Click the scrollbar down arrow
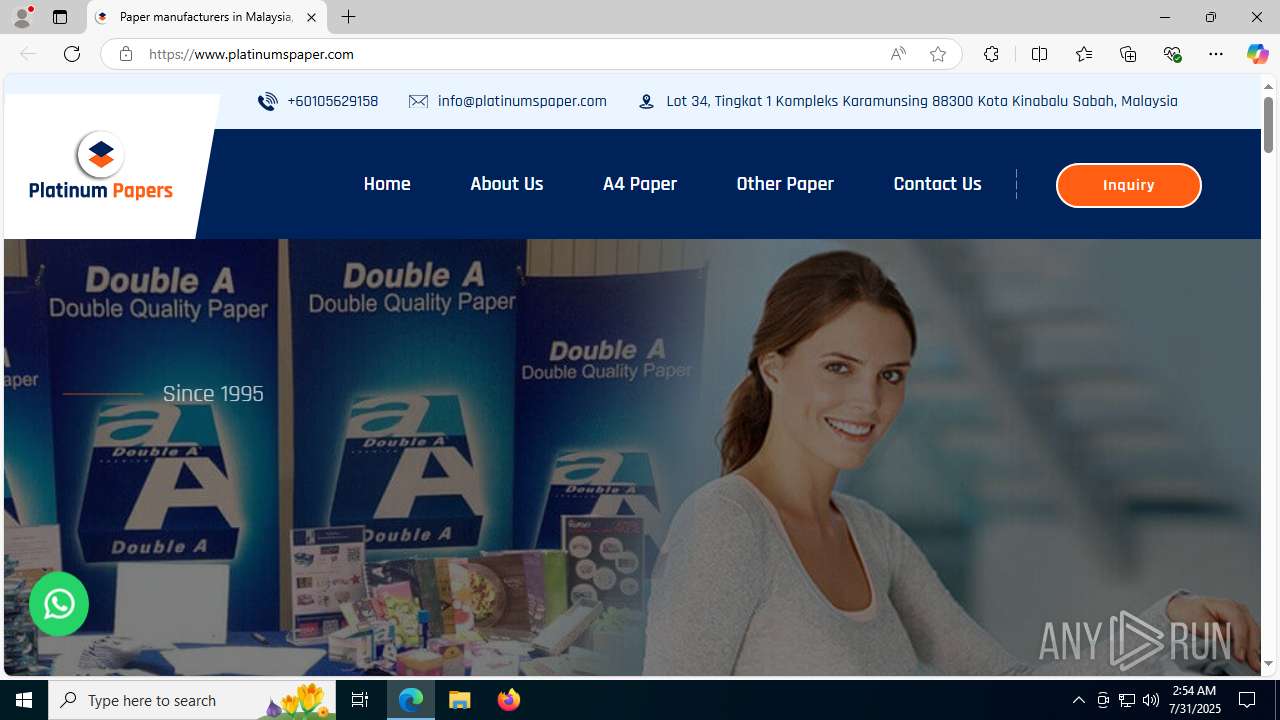The image size is (1280, 720). coord(1268,664)
